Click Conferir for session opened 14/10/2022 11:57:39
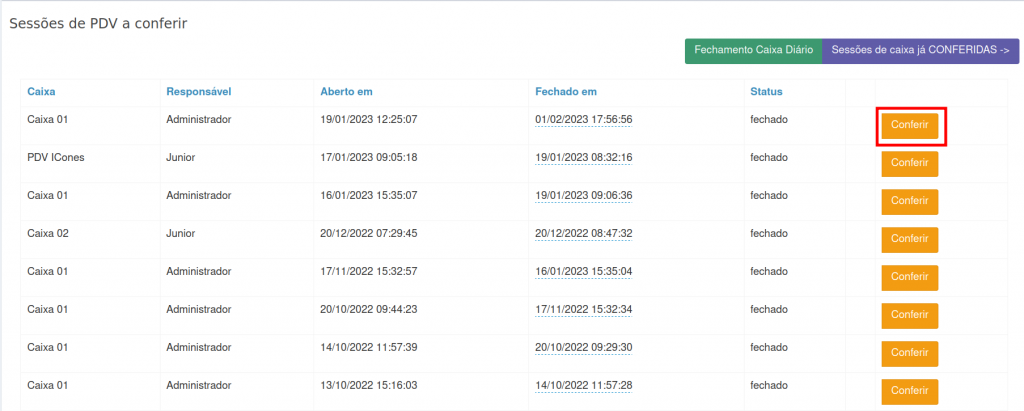The width and height of the screenshot is (1024, 411). coord(909,353)
